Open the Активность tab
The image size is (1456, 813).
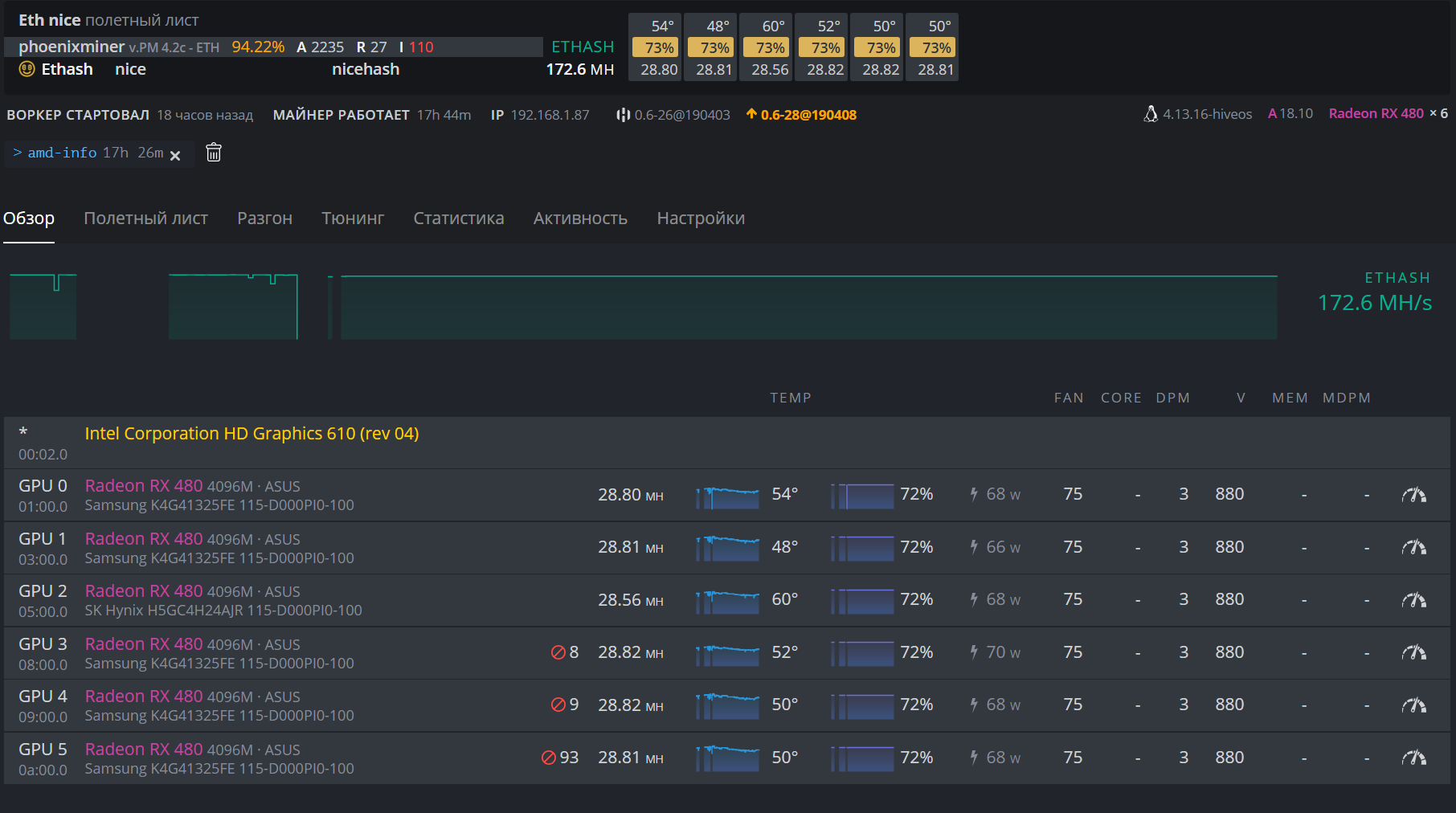pos(580,219)
